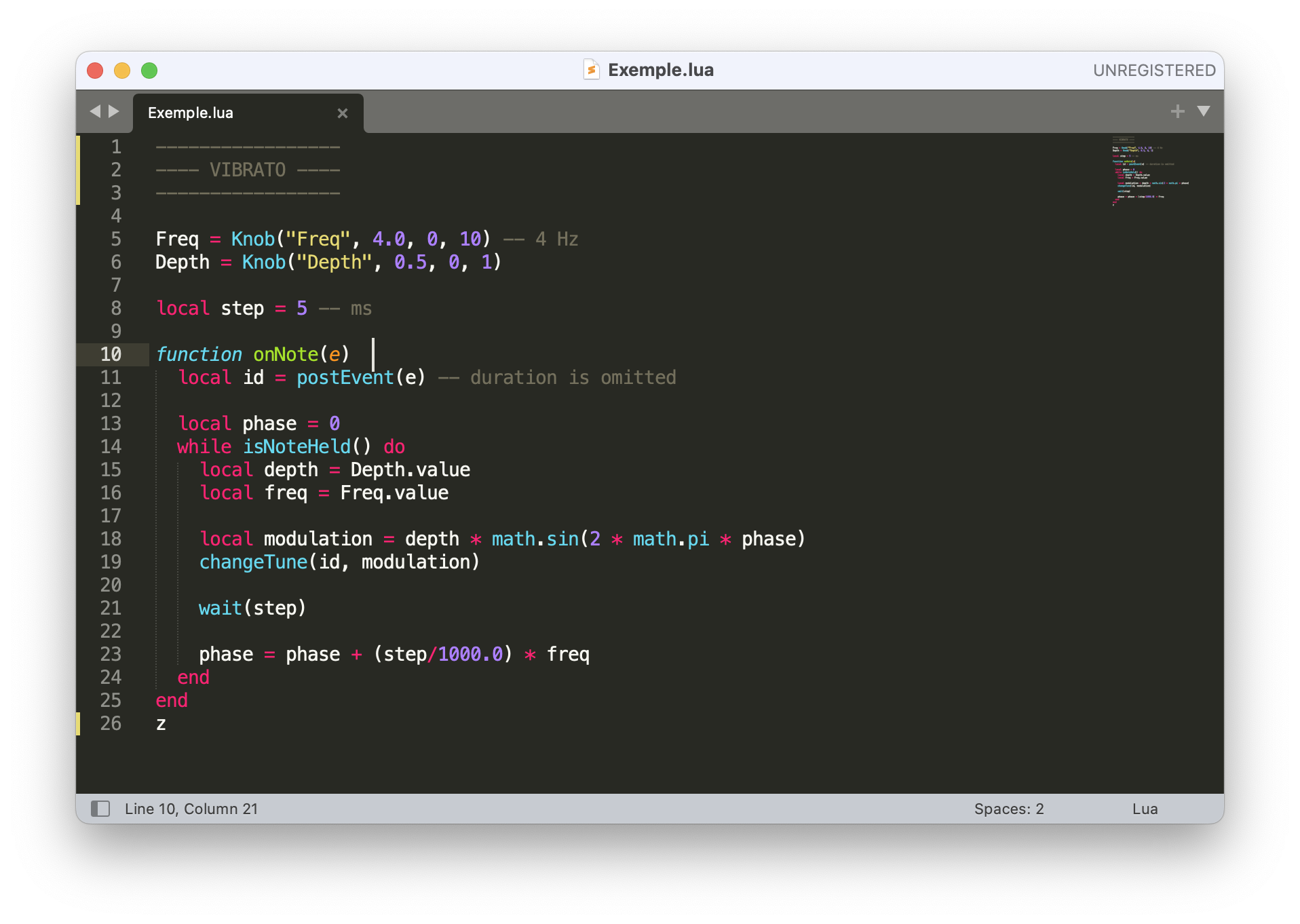
Task: Click the "Depth" string literal
Action: click(334, 262)
